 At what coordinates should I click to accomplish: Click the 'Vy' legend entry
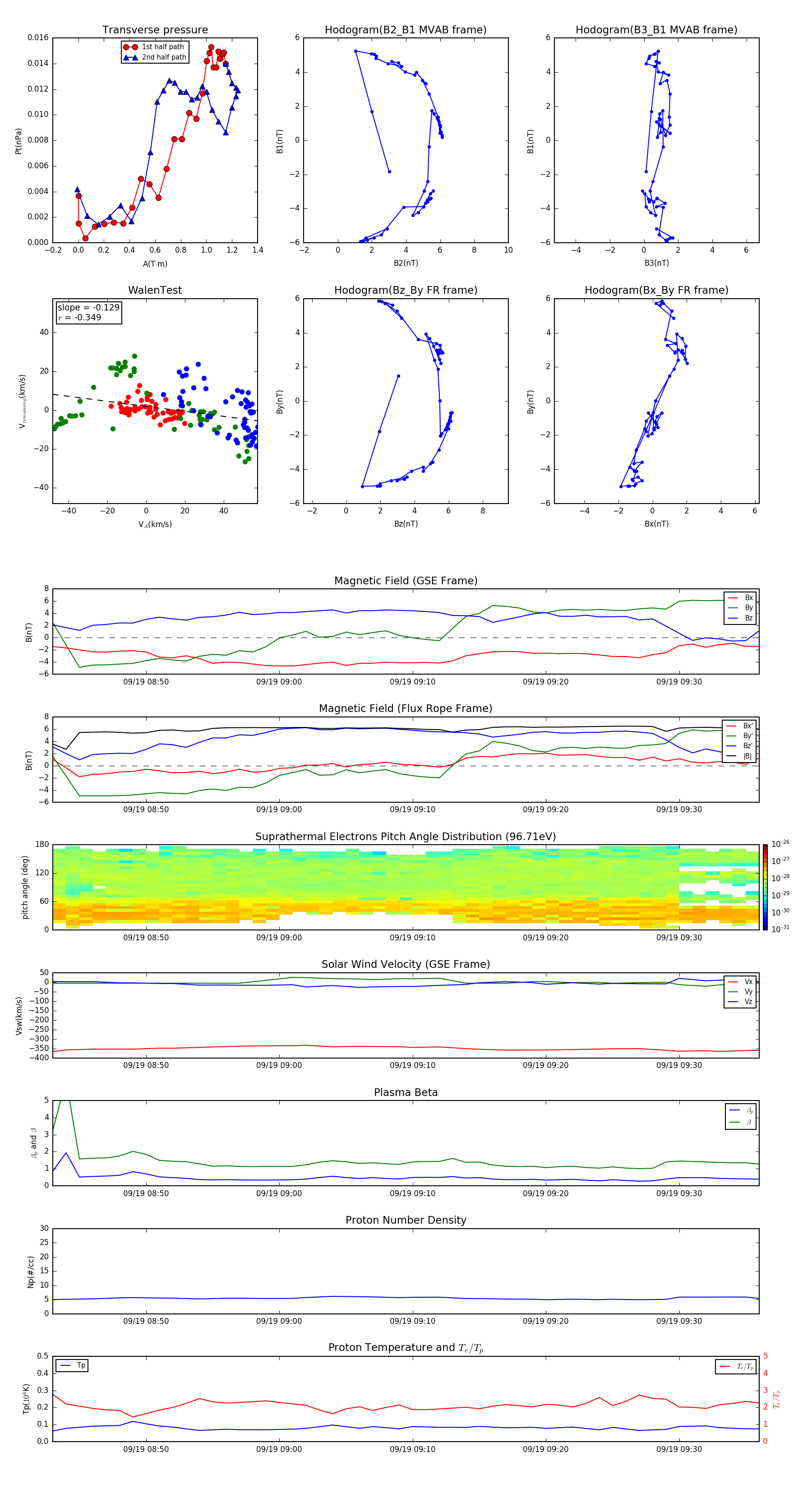point(741,992)
